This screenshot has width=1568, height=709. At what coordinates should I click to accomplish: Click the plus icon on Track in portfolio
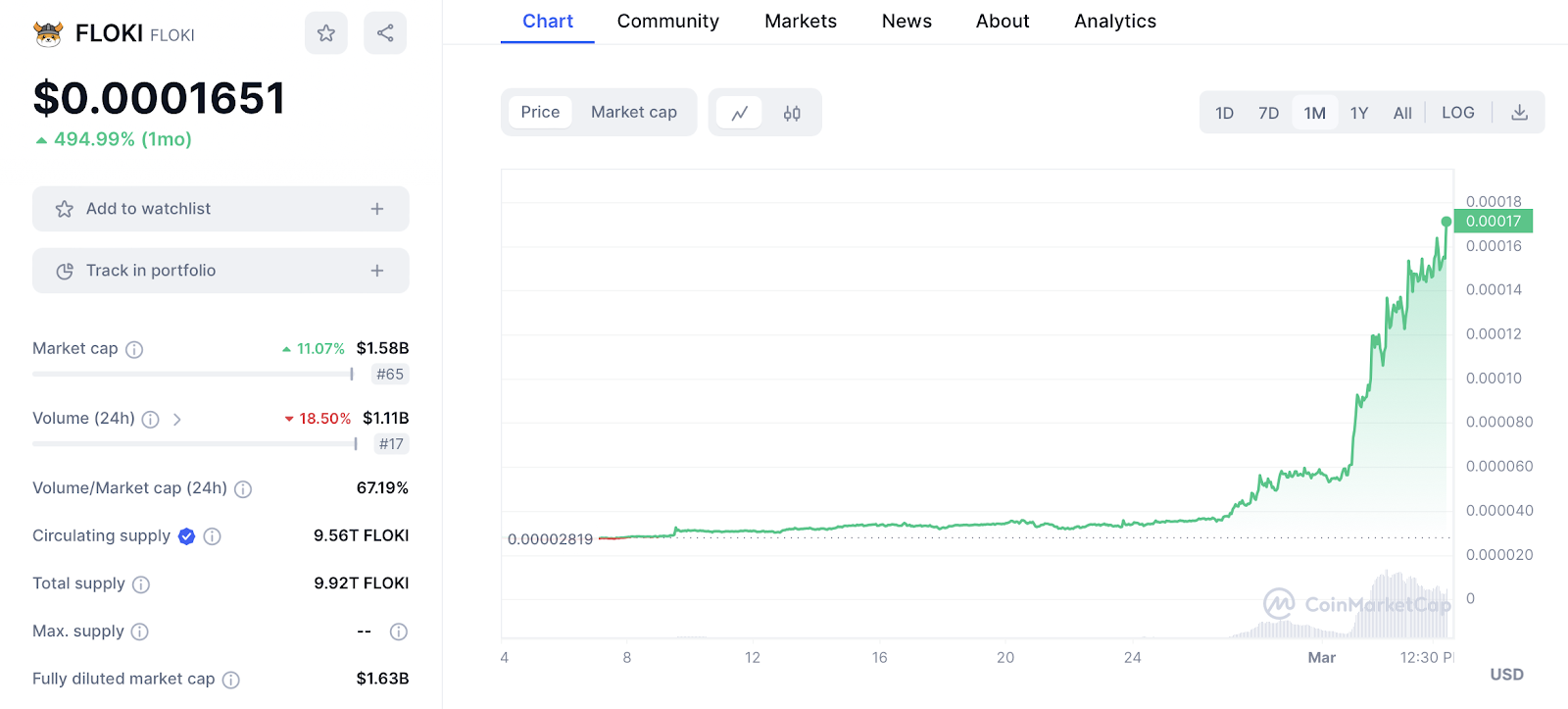click(377, 271)
